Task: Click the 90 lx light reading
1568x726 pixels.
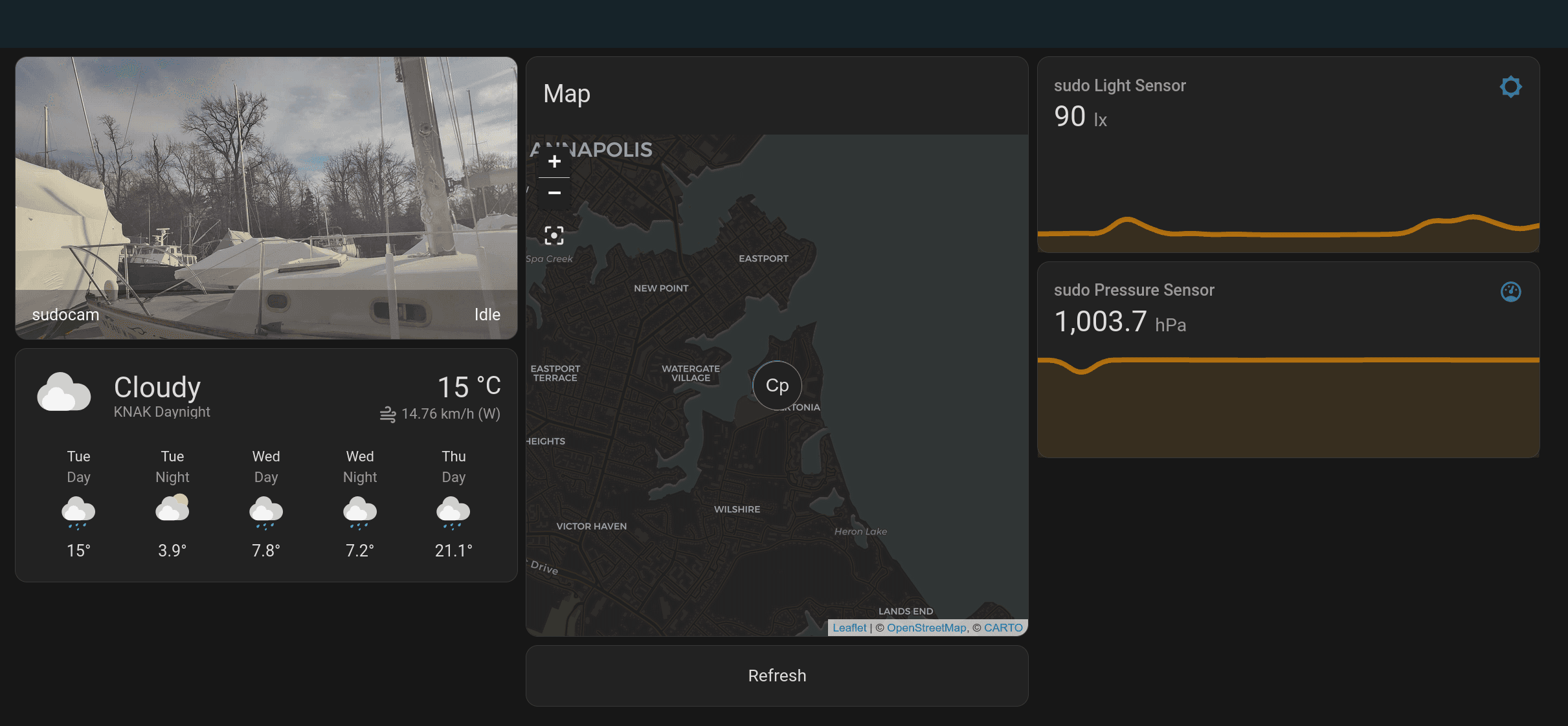Action: click(1079, 118)
